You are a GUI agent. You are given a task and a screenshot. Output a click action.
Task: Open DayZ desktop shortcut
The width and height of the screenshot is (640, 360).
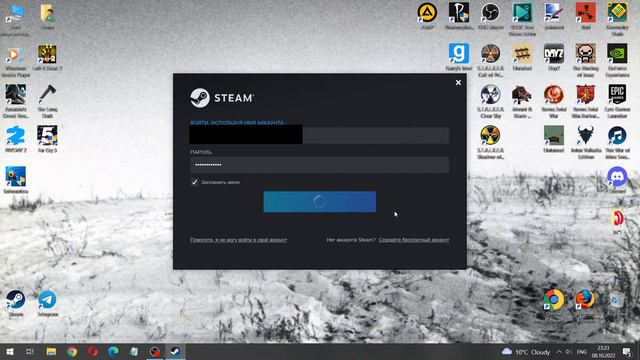coord(553,57)
